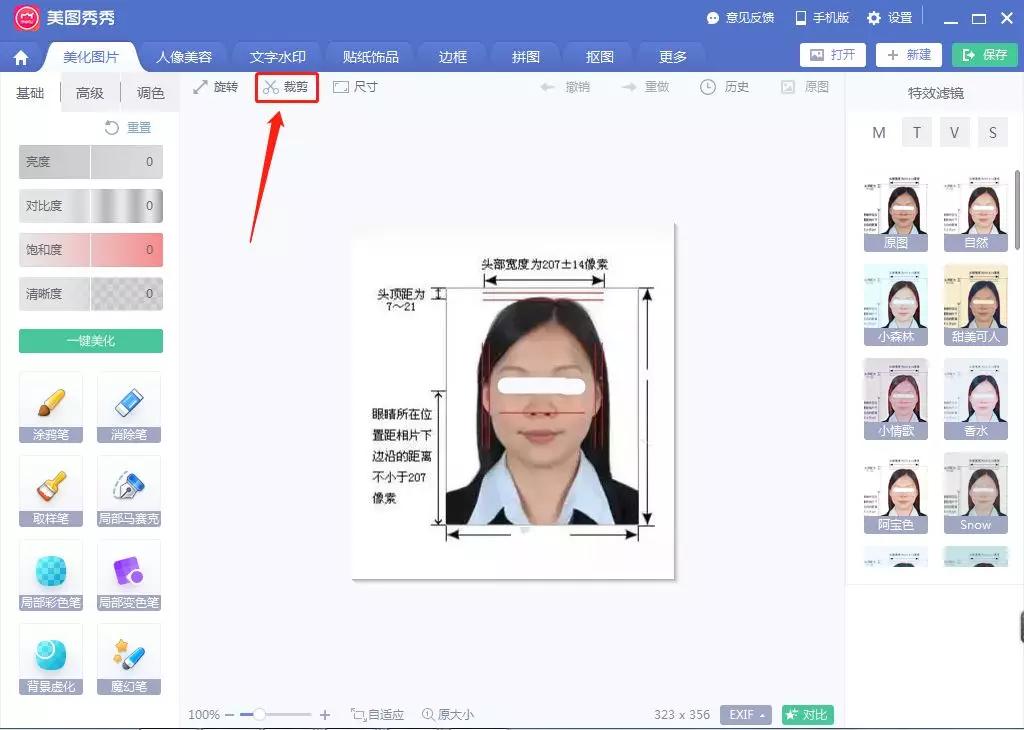Open 设置 settings gear
1024x730 pixels.
[x=889, y=18]
